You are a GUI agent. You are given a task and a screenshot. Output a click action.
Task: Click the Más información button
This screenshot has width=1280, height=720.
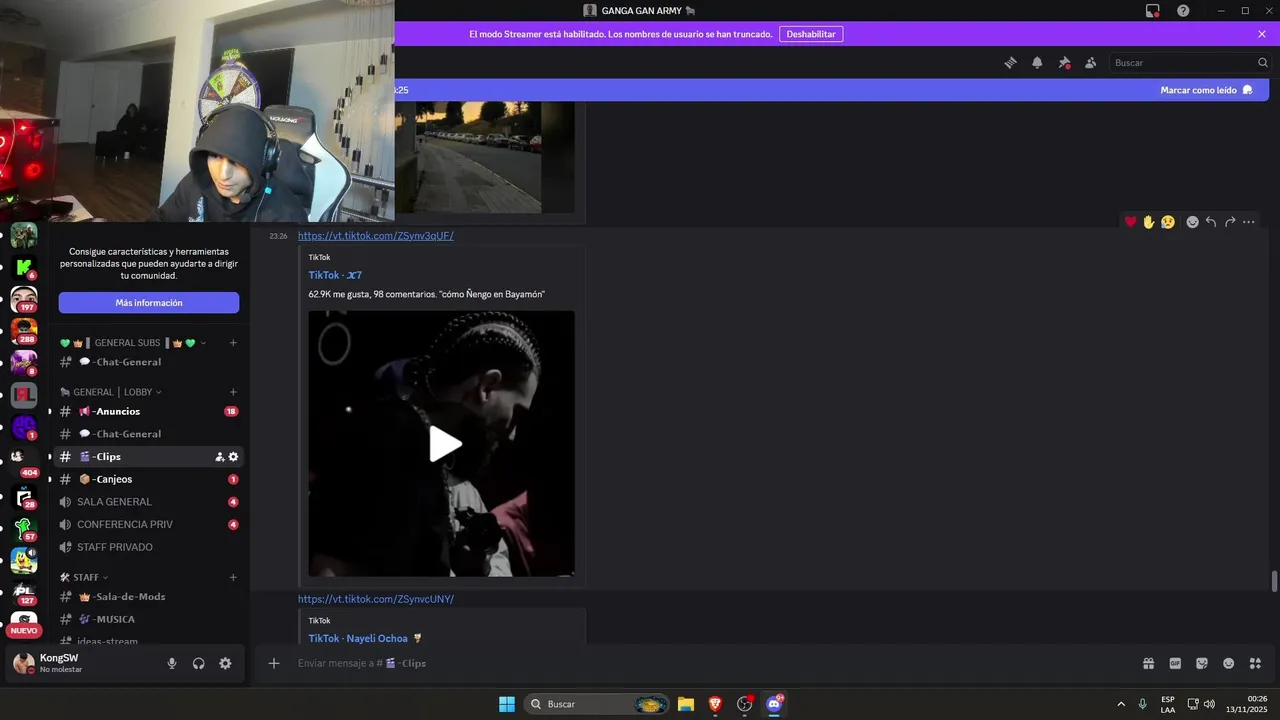click(149, 303)
